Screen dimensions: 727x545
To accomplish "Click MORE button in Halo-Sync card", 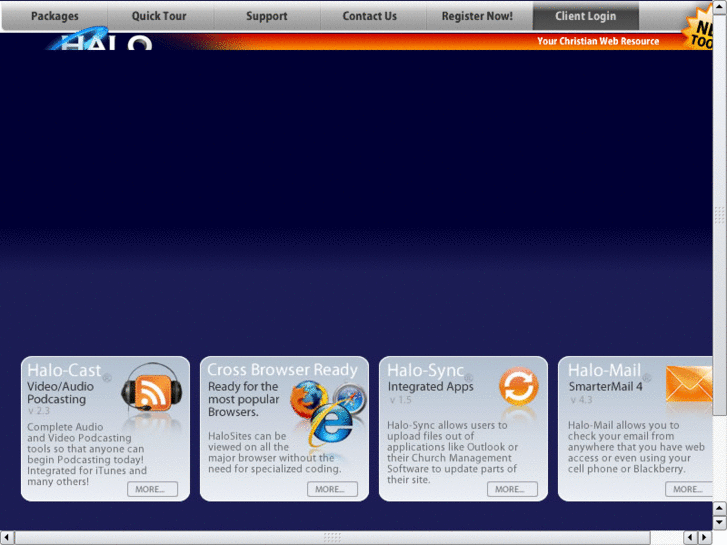I will click(x=512, y=489).
